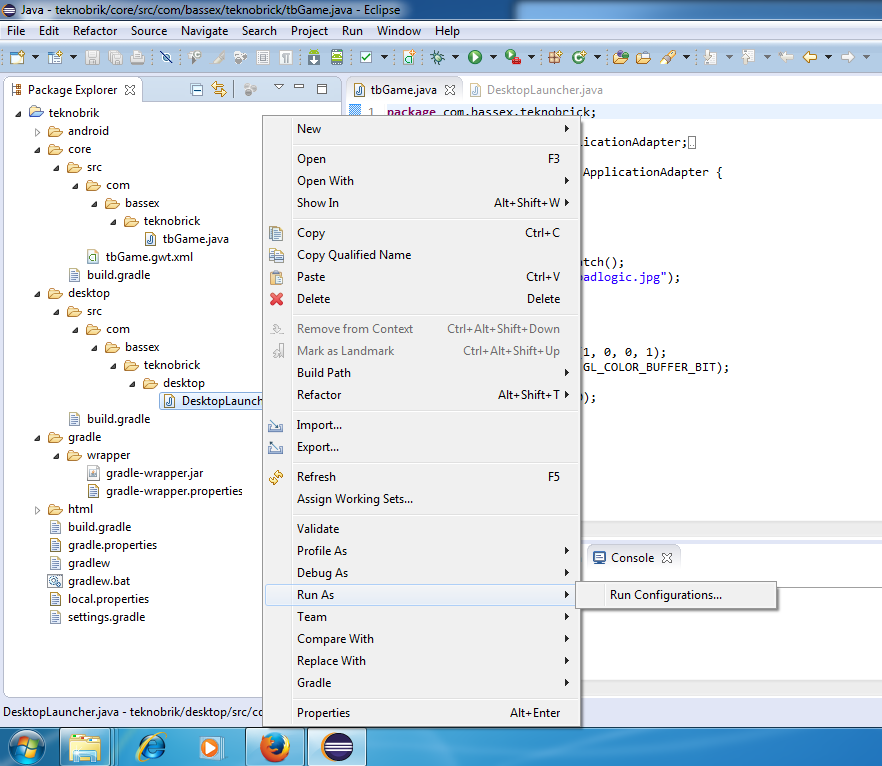Collapse the core folder
This screenshot has height=766, width=882.
click(x=37, y=150)
